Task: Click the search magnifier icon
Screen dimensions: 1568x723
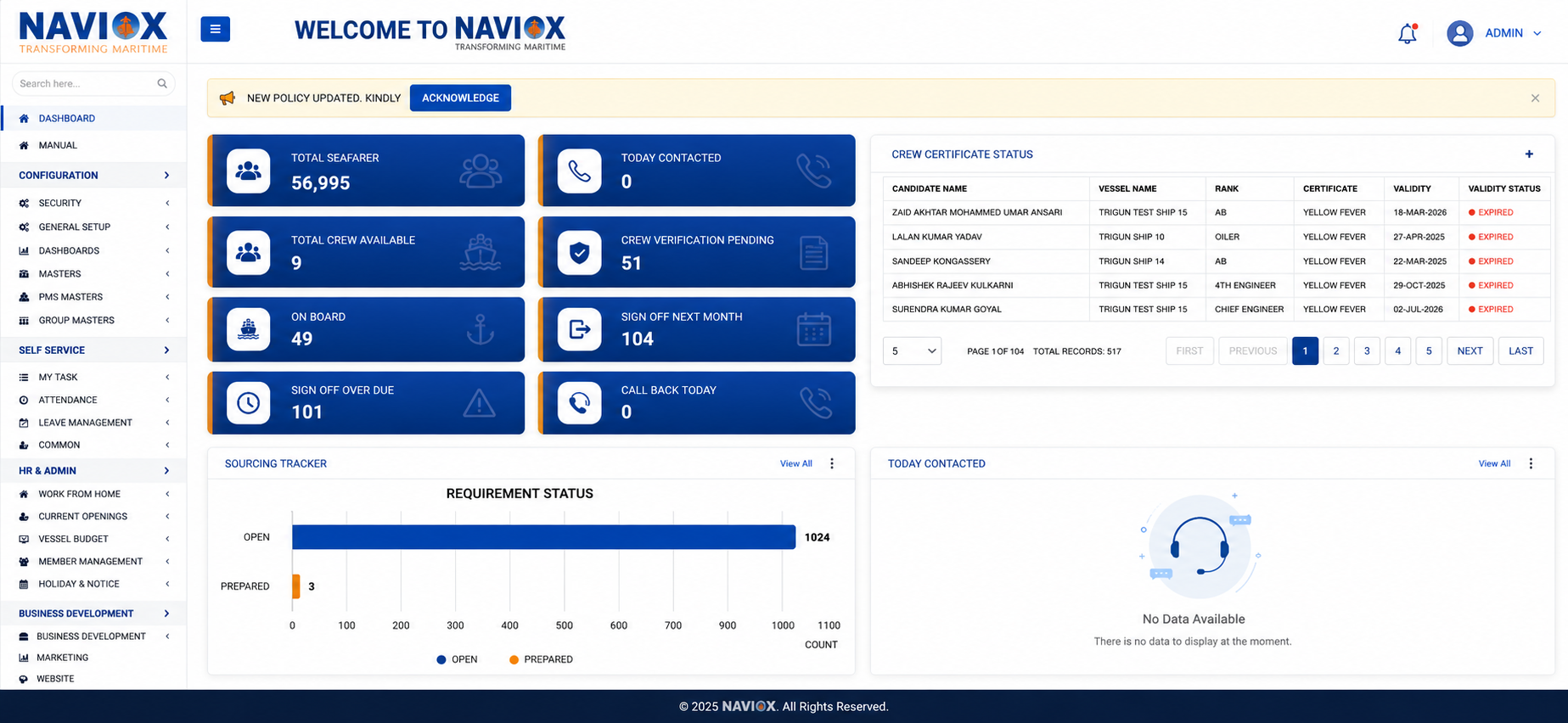Action: tap(162, 83)
